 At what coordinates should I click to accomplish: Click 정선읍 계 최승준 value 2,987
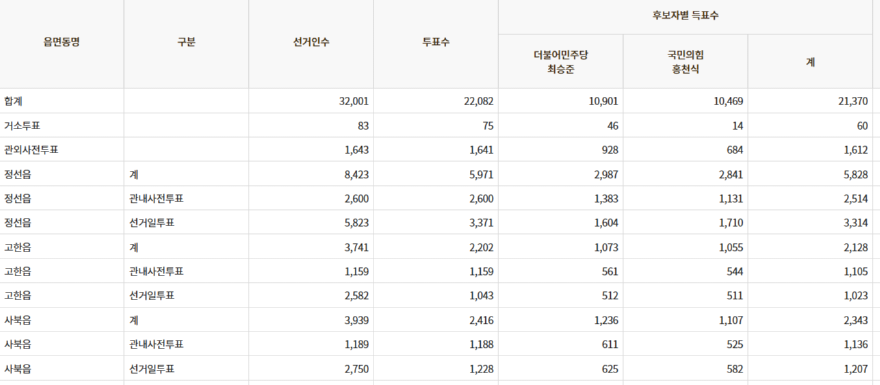[x=606, y=175]
